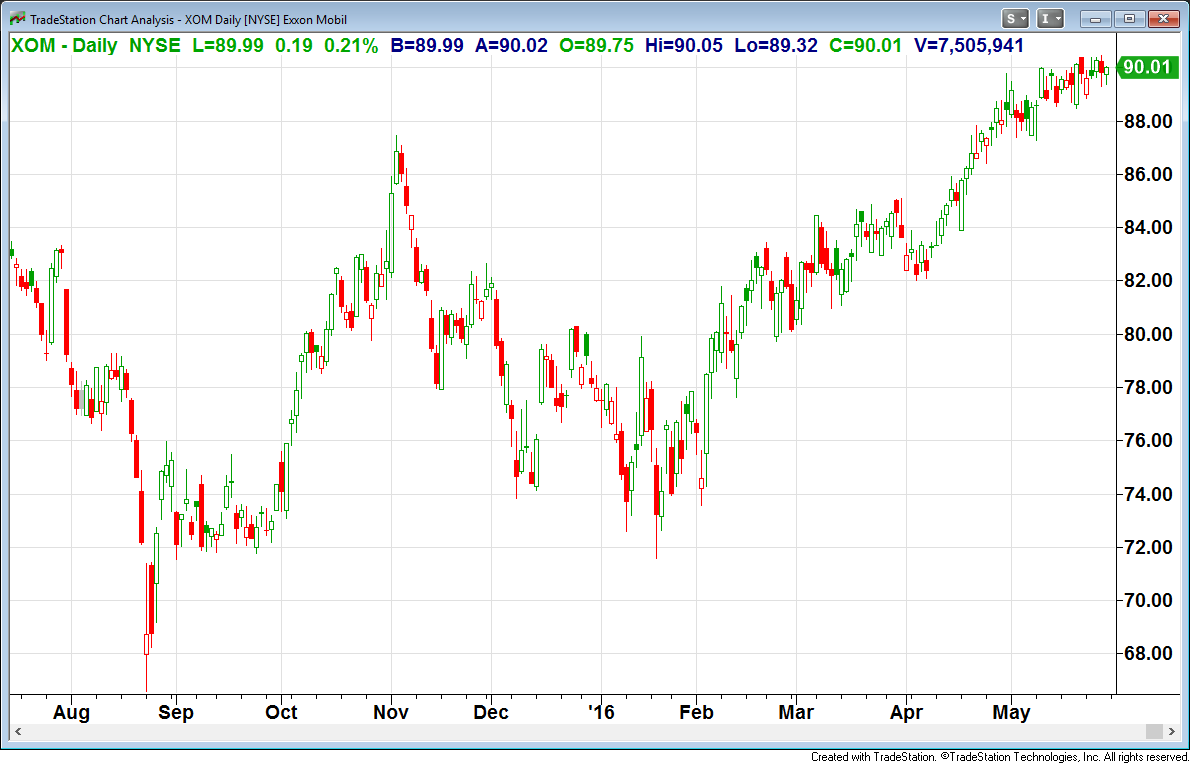This screenshot has height=763, width=1190.
Task: Click the 'L=89.99' last price value
Action: click(228, 46)
